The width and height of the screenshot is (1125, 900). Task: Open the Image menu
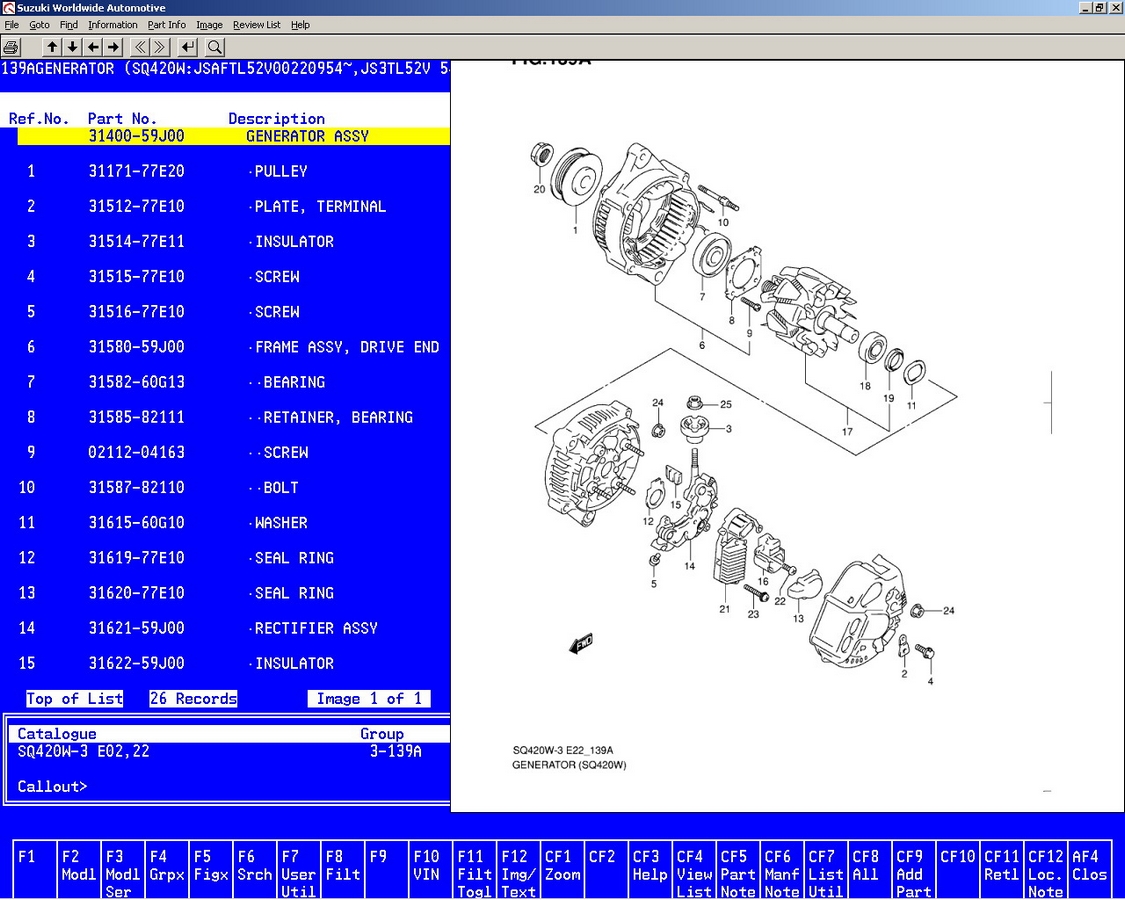coord(210,24)
